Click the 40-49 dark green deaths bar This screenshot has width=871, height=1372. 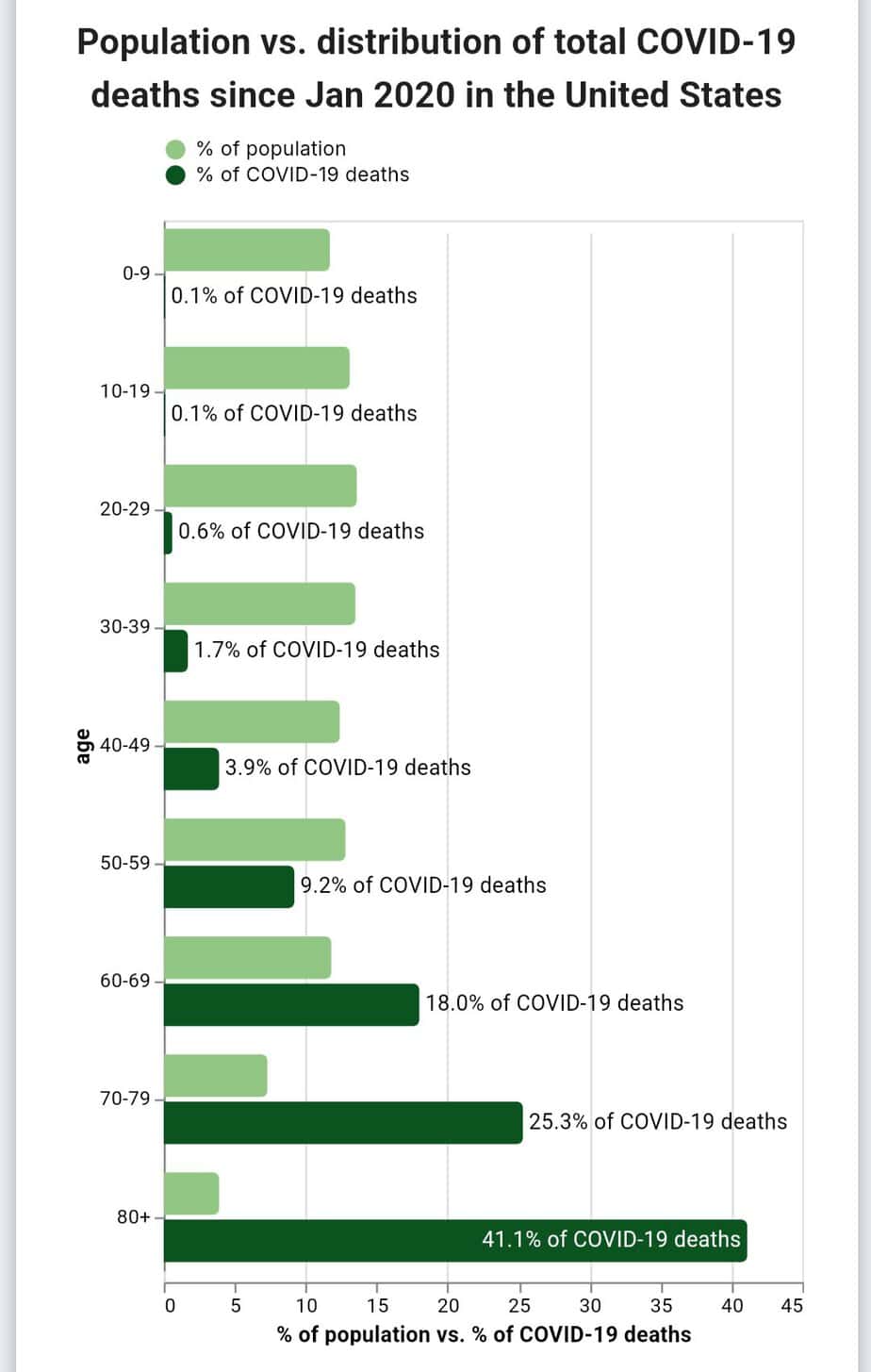191,769
